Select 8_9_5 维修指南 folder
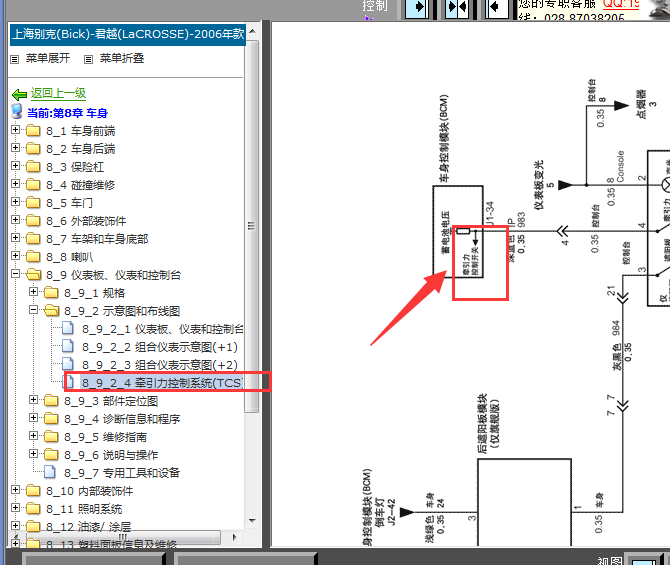670x565 pixels. [x=105, y=437]
